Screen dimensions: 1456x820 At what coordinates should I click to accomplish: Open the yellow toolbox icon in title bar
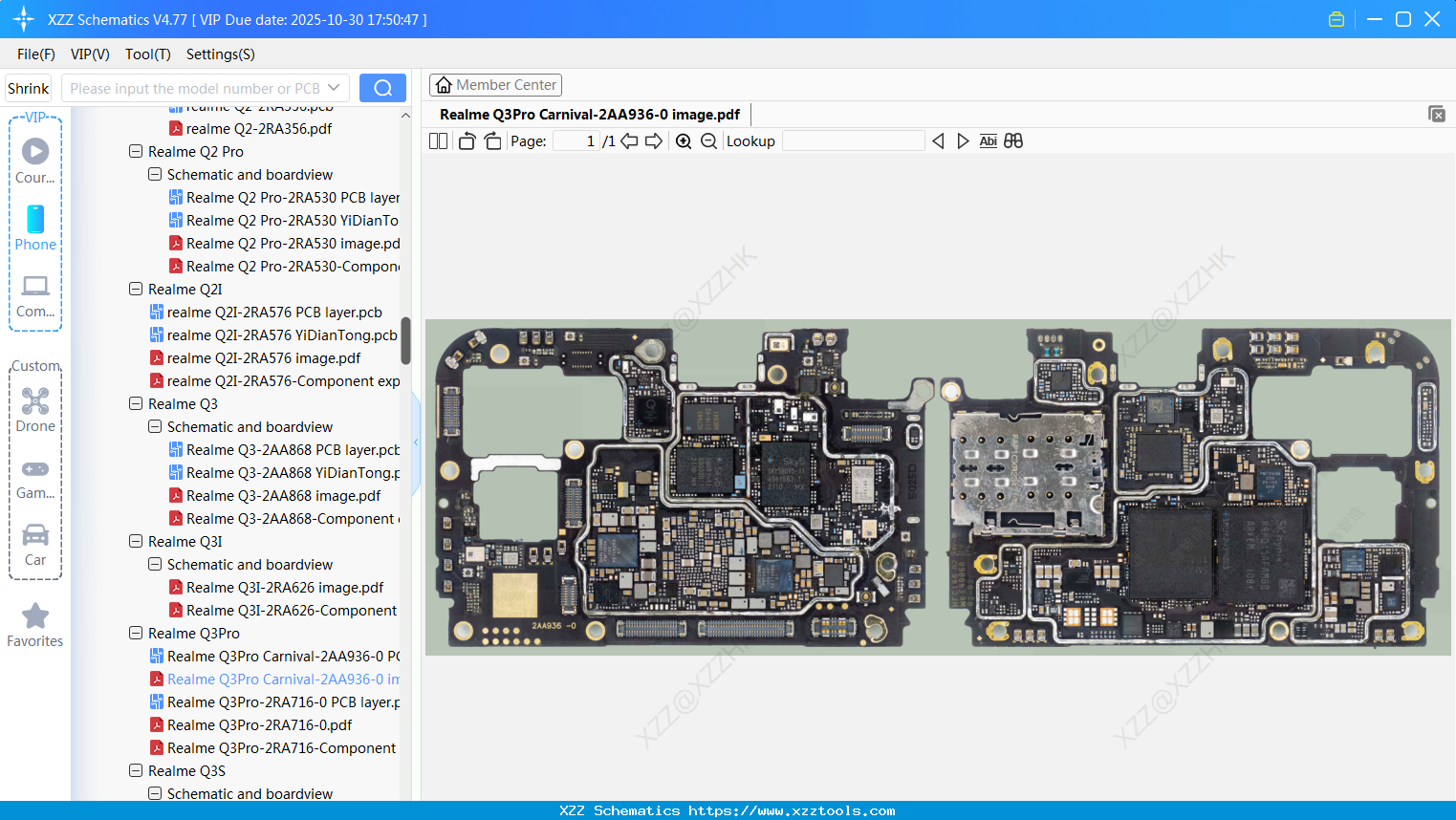1336,19
